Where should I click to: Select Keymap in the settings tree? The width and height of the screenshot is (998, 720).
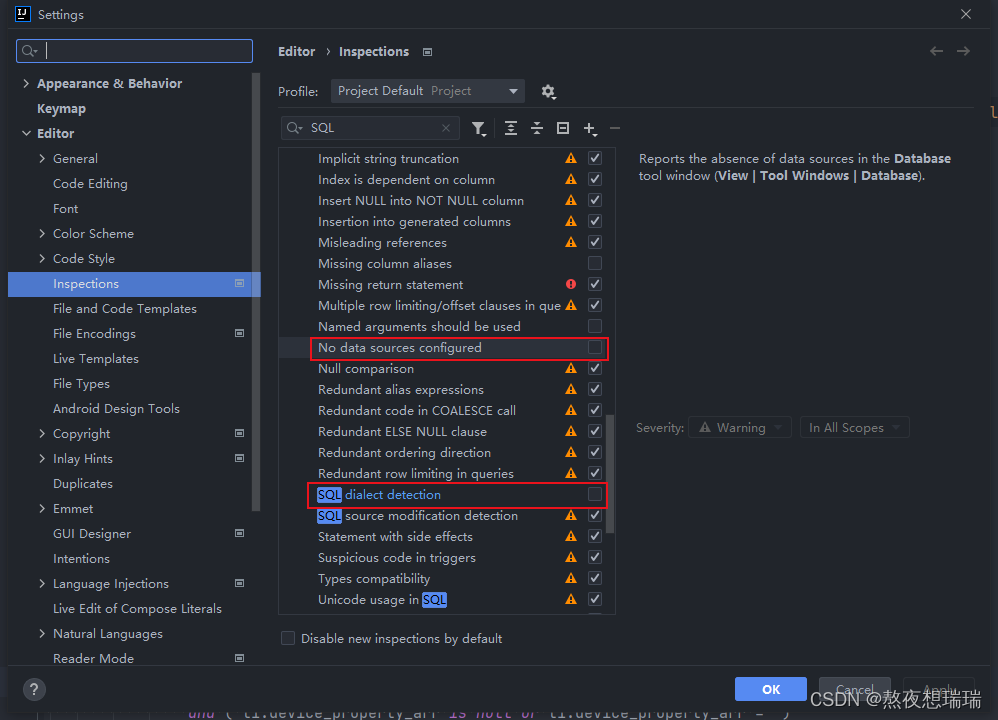coord(61,109)
